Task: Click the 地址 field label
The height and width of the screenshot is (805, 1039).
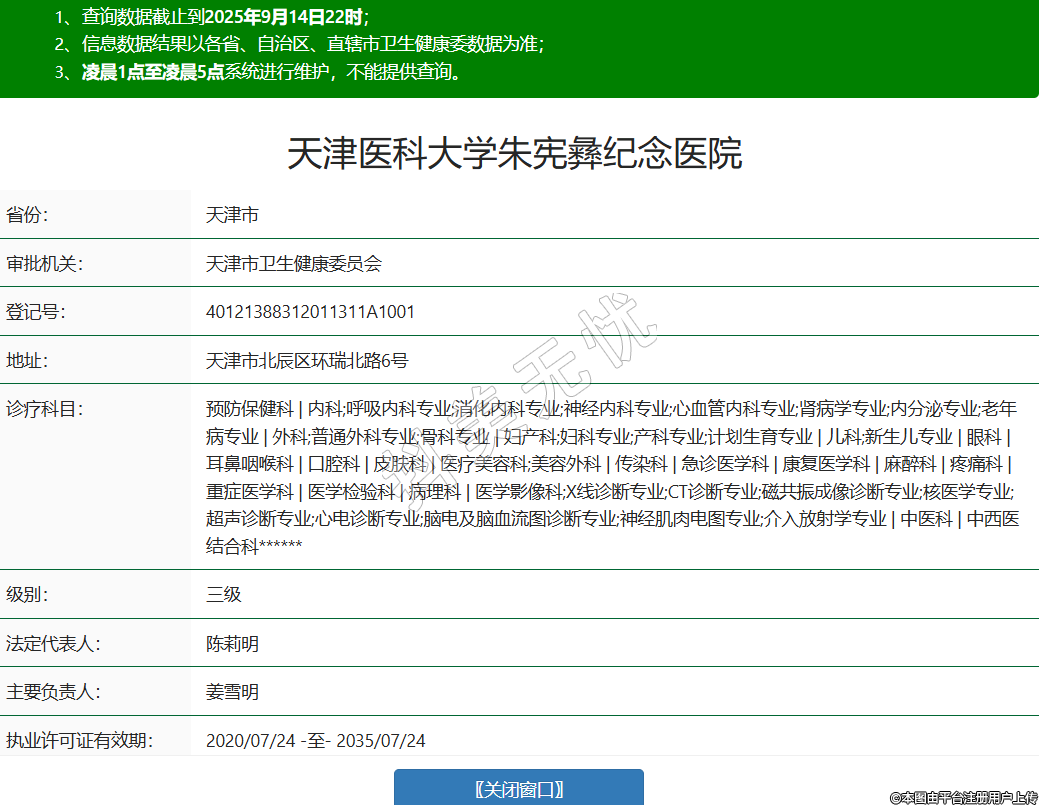Action: (27, 360)
